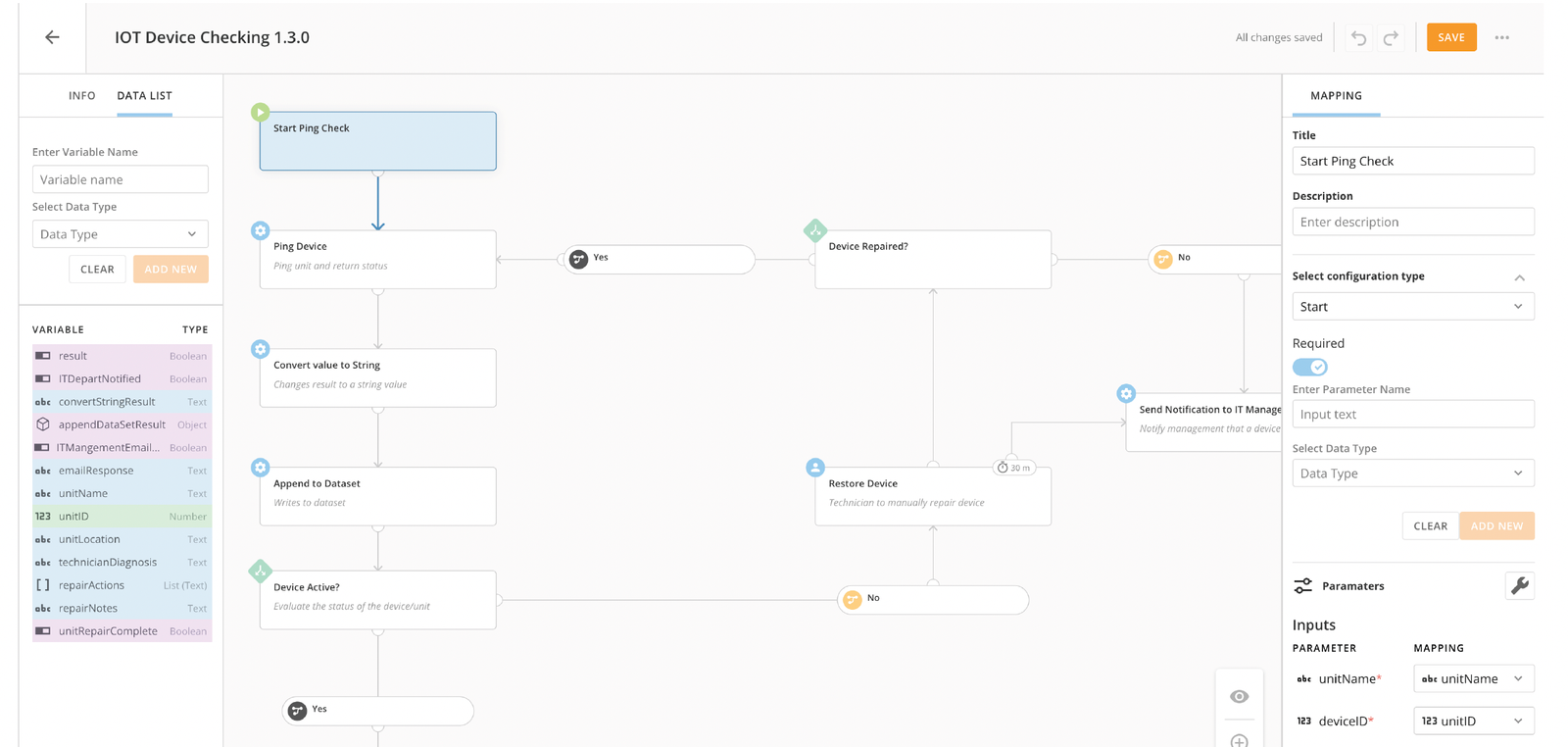The image size is (1568, 747).
Task: Click ADD NEW in the Mapping panel
Action: (x=1496, y=526)
